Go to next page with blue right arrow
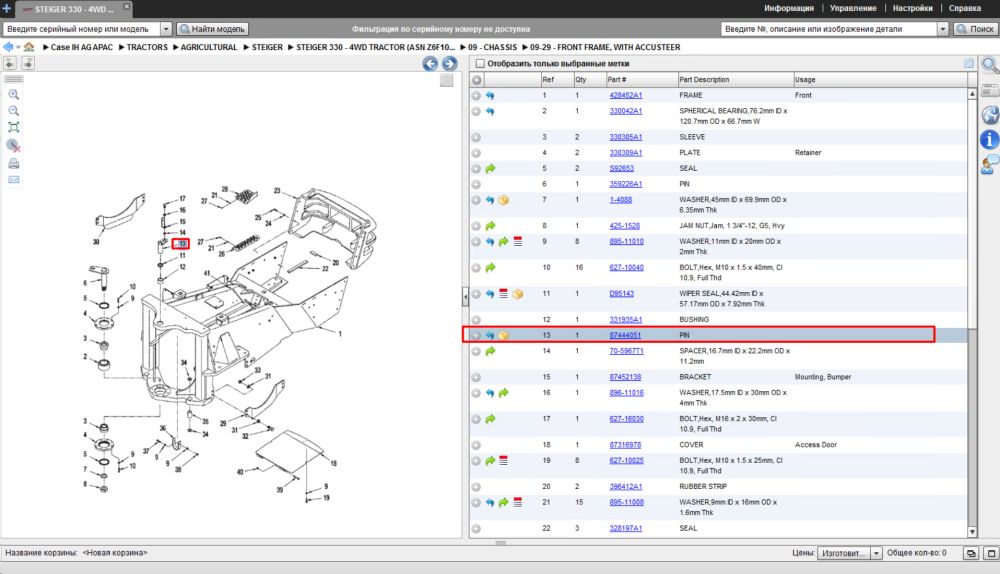The image size is (1000, 574). tap(450, 64)
